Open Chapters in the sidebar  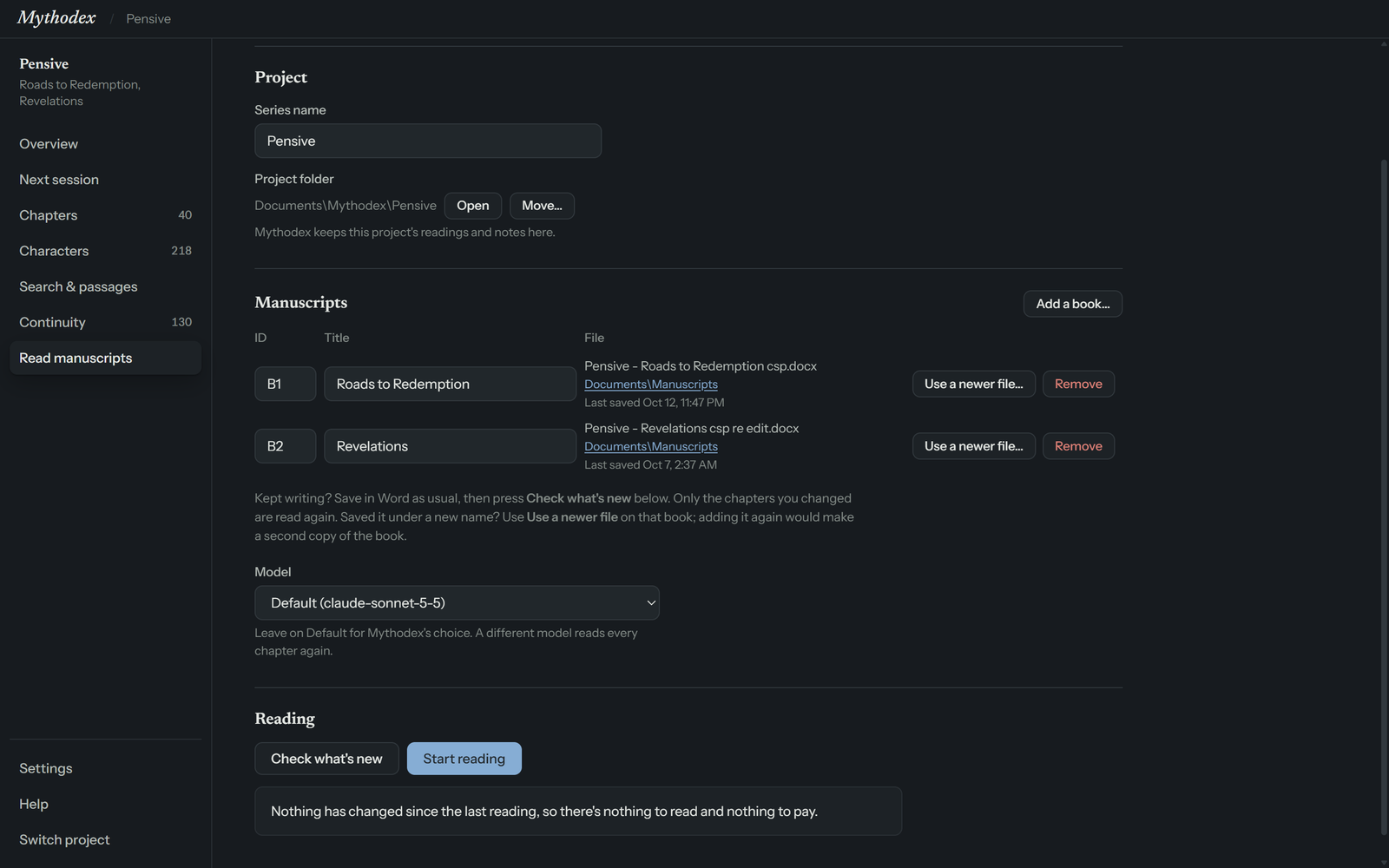coord(105,215)
